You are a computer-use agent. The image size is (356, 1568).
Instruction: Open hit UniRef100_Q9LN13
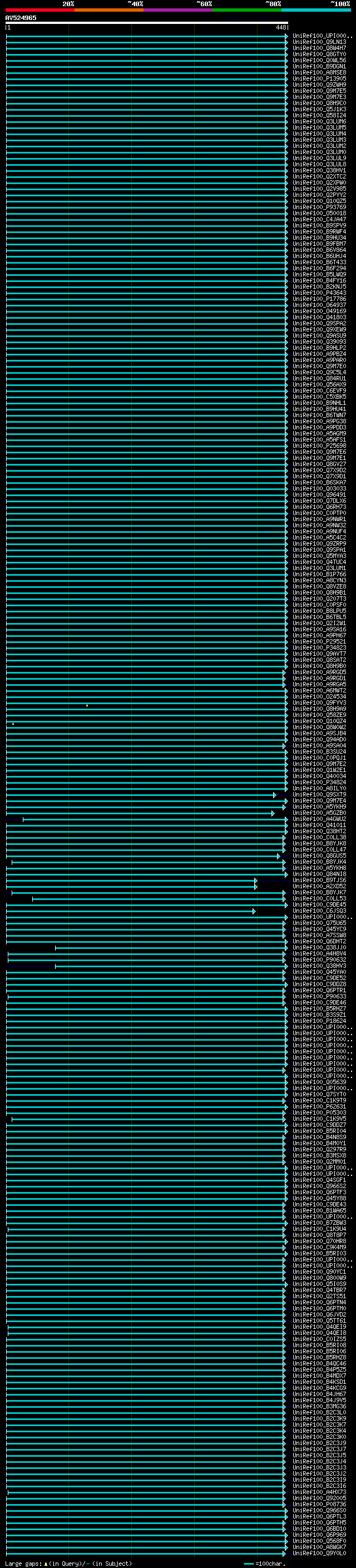point(319,43)
